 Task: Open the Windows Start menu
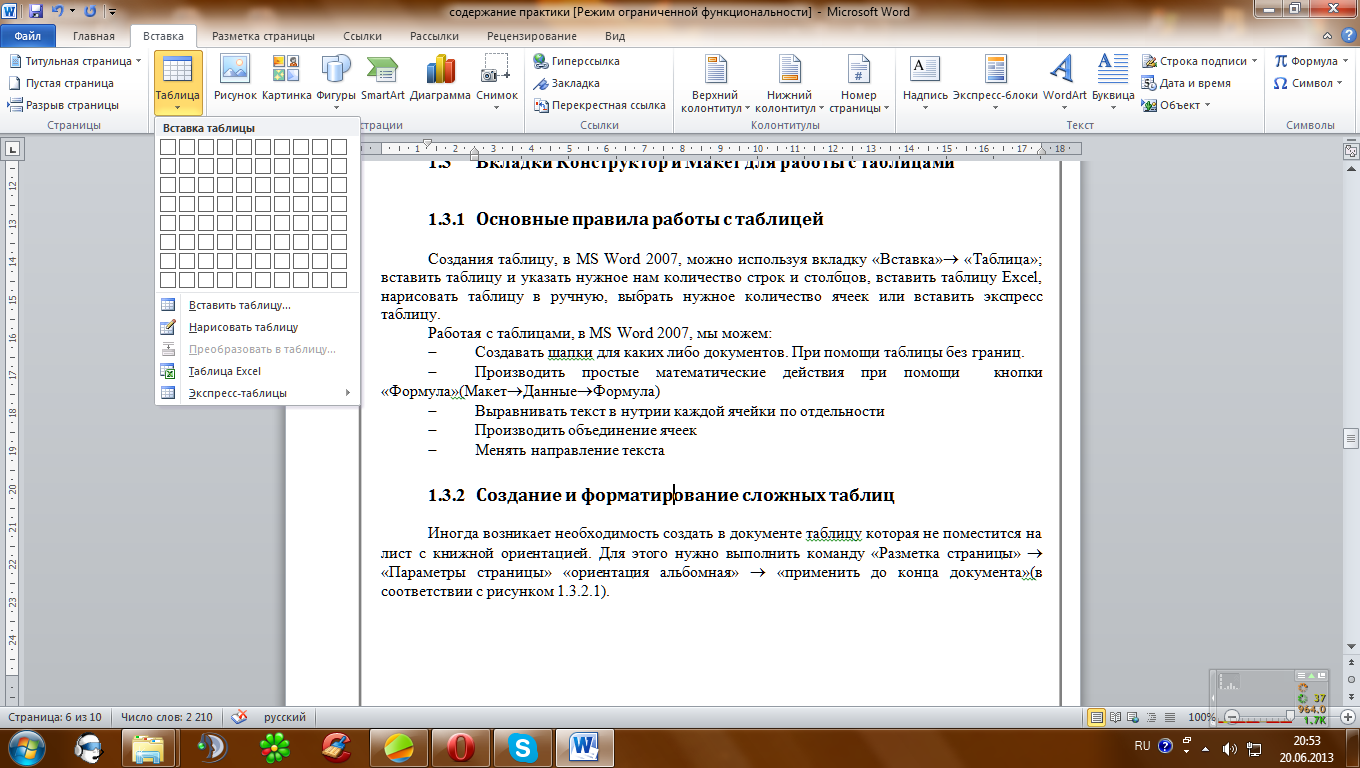[x=28, y=746]
